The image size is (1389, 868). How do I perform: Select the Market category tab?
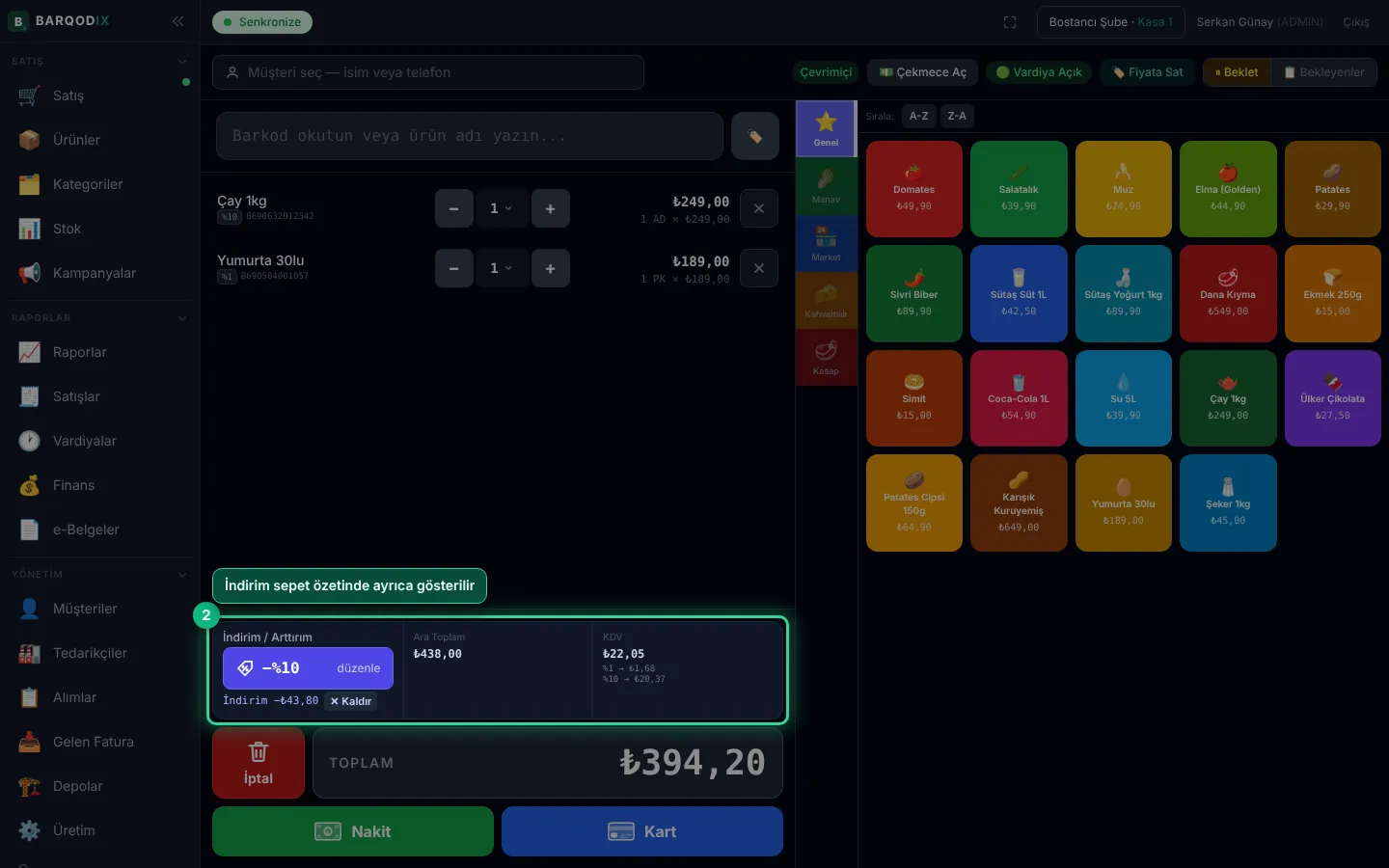826,243
